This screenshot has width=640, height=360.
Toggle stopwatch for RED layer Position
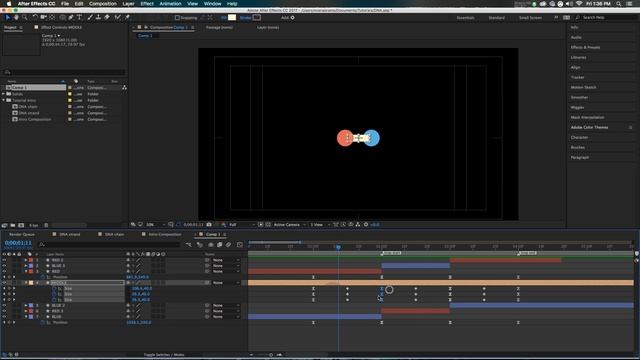[x=42, y=277]
